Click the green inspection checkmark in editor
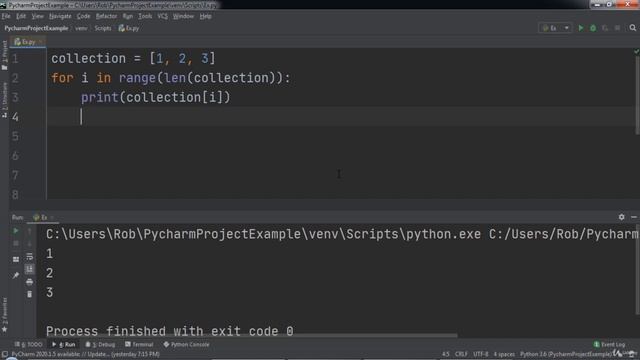640x360 pixels. coord(636,51)
